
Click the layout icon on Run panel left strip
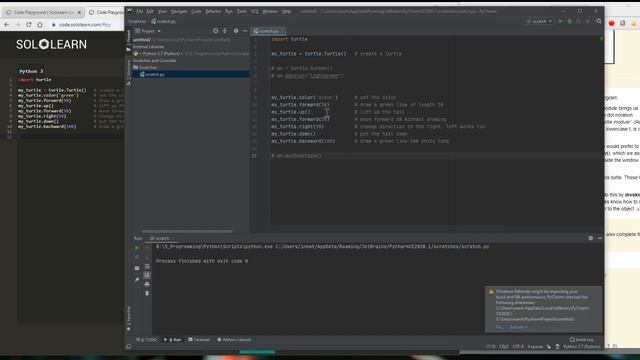[x=137, y=268]
